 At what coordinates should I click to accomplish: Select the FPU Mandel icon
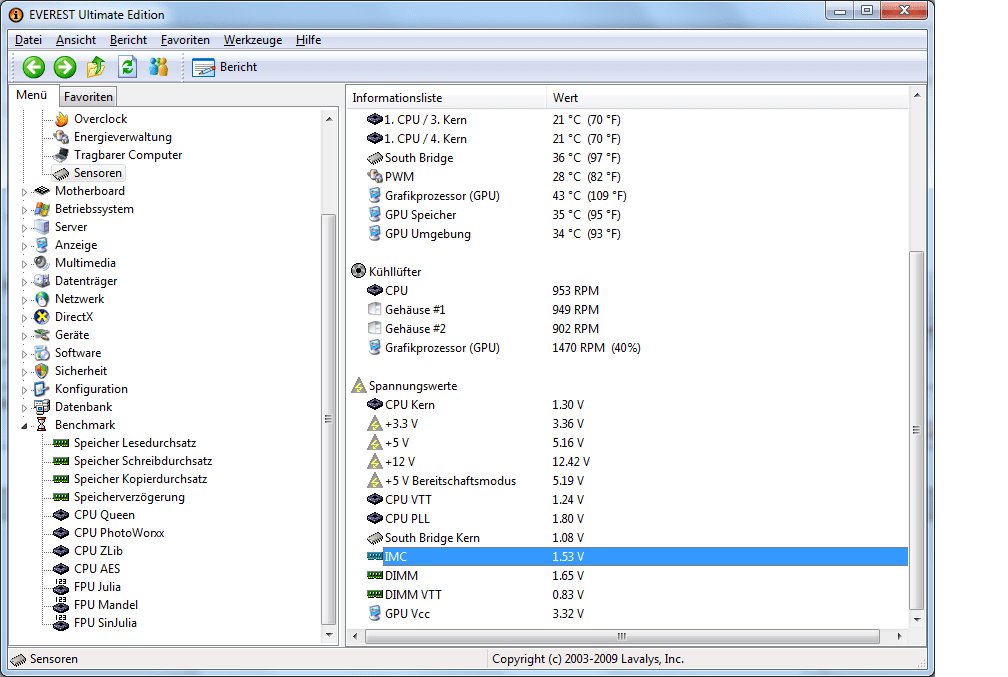[x=61, y=604]
